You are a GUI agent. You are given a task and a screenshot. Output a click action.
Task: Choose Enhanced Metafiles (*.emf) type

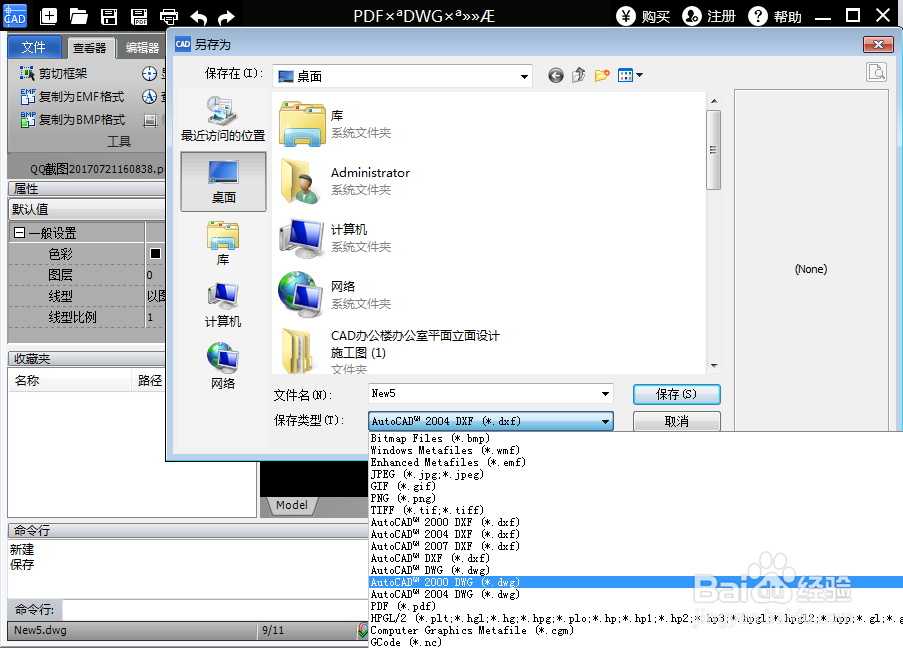click(x=636, y=463)
